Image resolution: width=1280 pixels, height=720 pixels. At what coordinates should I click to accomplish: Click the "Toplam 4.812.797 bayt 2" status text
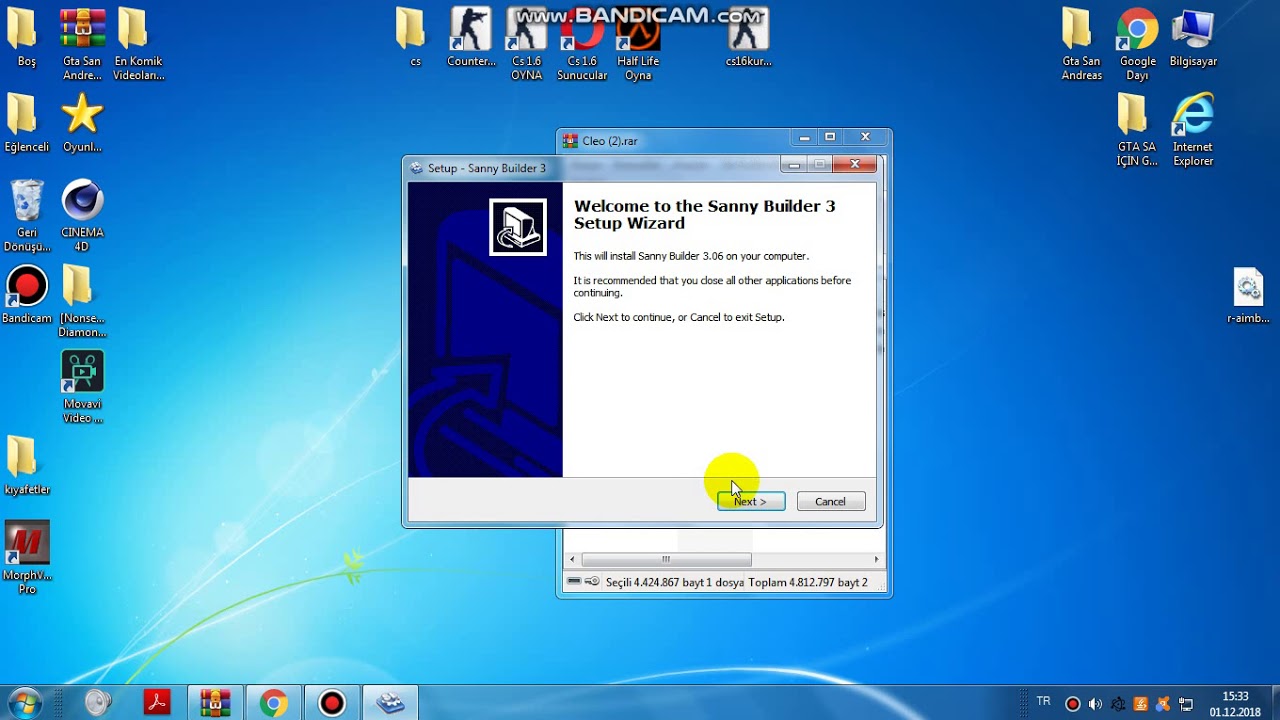[x=808, y=582]
